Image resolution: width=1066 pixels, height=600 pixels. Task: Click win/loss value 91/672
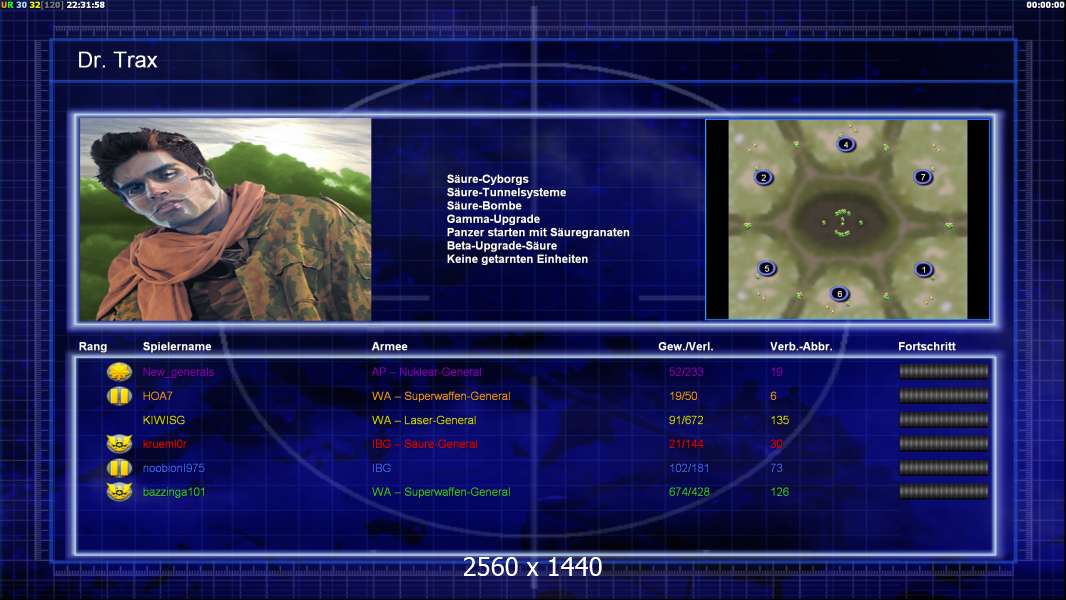tap(686, 420)
